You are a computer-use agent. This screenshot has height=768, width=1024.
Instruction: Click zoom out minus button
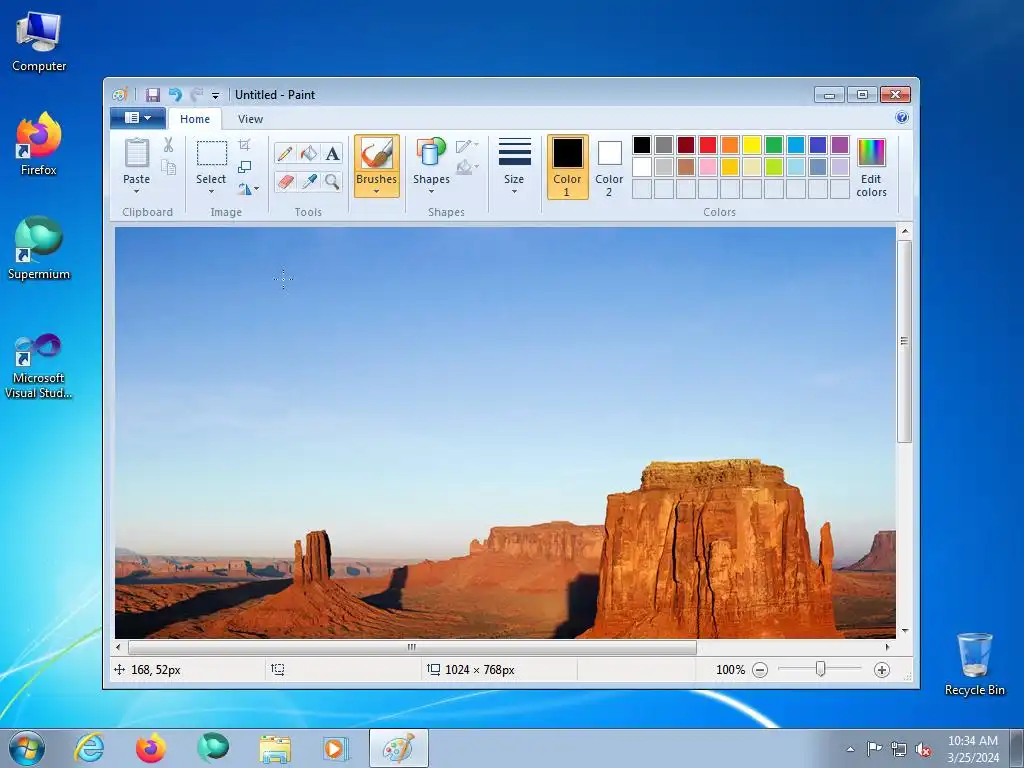(760, 669)
